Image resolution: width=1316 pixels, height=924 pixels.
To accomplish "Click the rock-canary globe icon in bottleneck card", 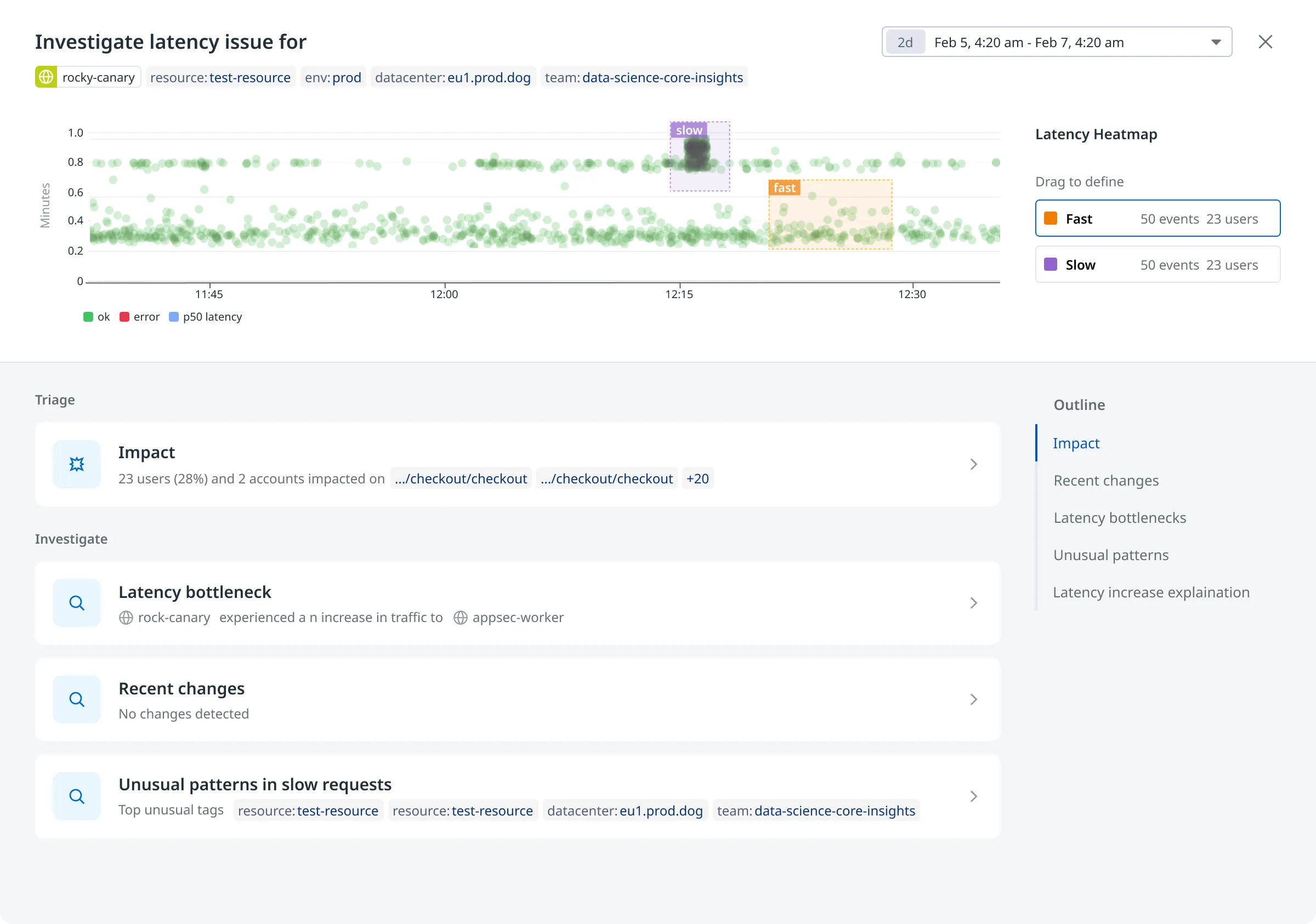I will (x=126, y=618).
